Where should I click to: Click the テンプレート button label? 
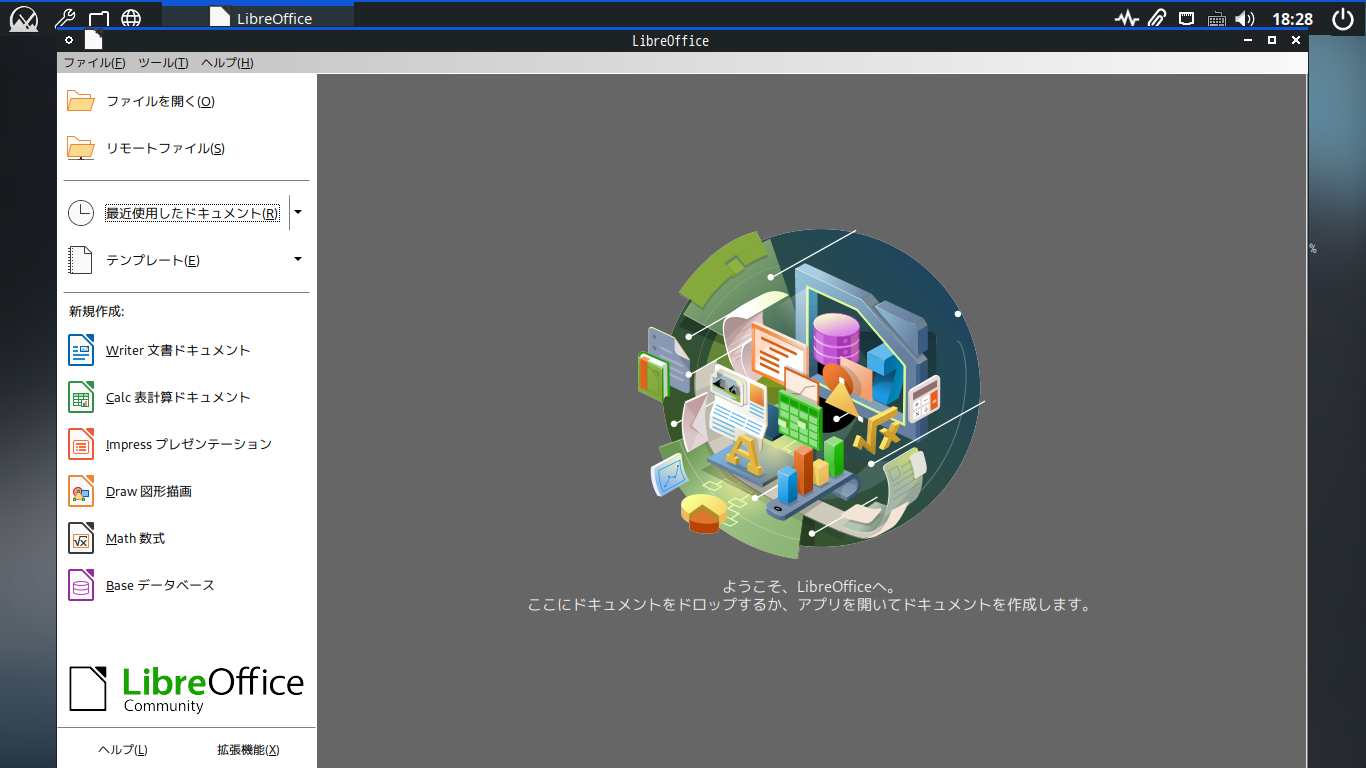(153, 261)
